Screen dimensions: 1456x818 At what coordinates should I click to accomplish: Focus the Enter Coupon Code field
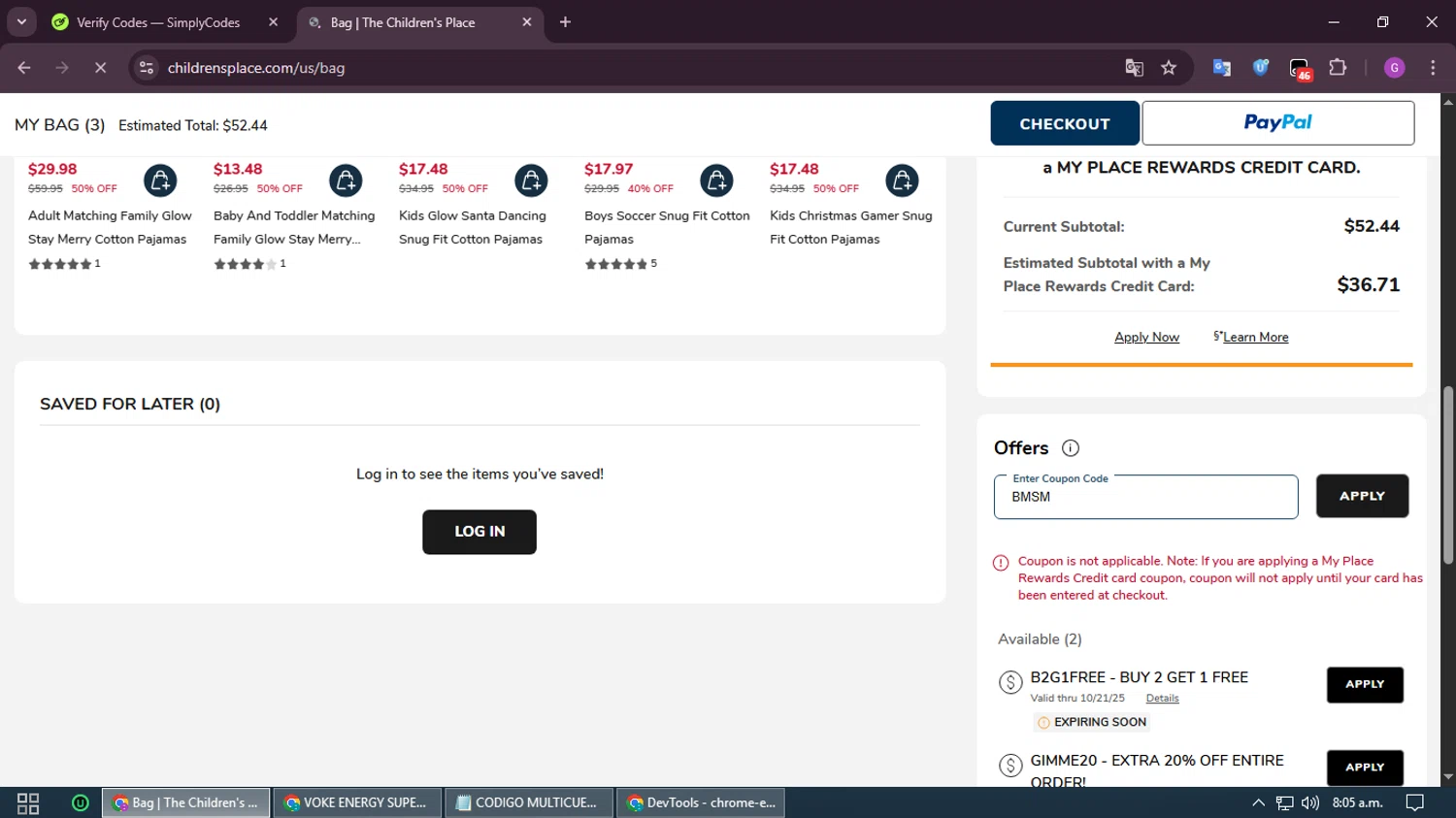(x=1145, y=497)
